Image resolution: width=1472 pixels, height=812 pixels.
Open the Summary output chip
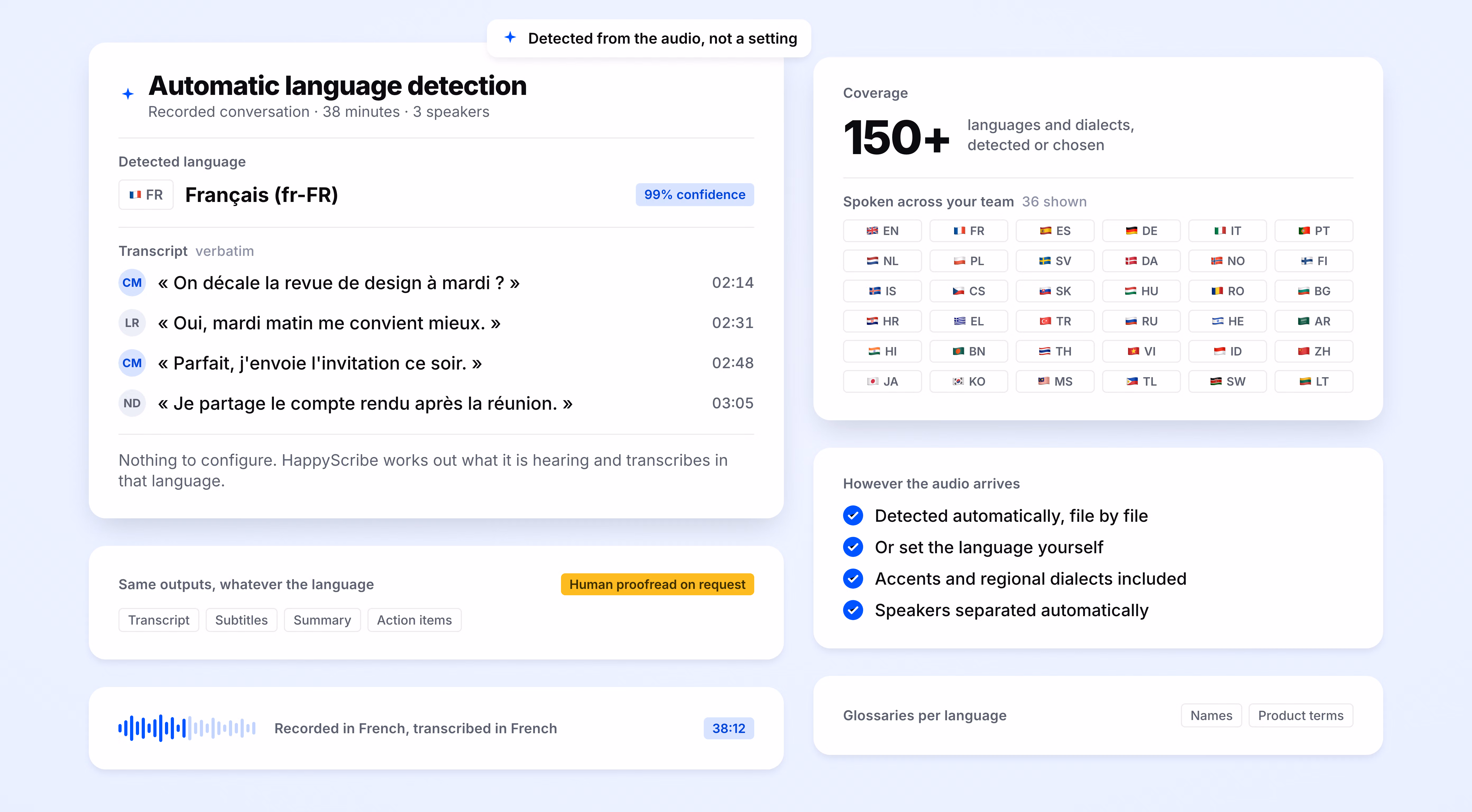[322, 620]
